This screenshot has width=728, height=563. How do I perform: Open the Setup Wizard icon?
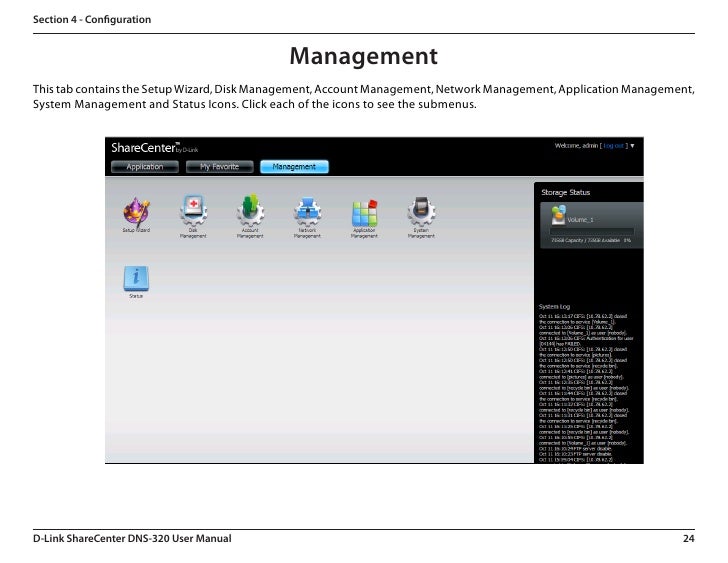click(136, 212)
